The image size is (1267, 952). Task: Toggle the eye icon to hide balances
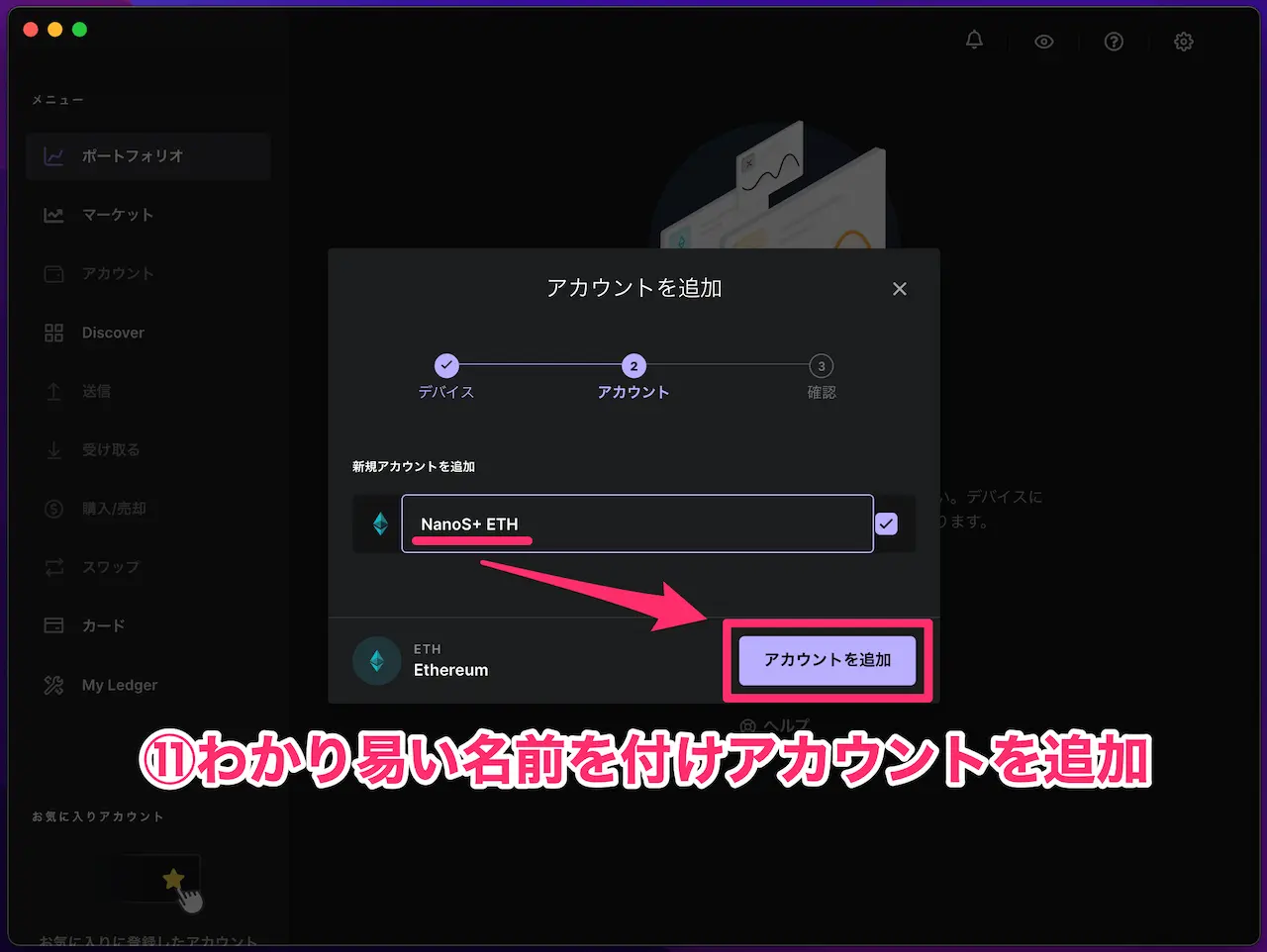[x=1044, y=42]
